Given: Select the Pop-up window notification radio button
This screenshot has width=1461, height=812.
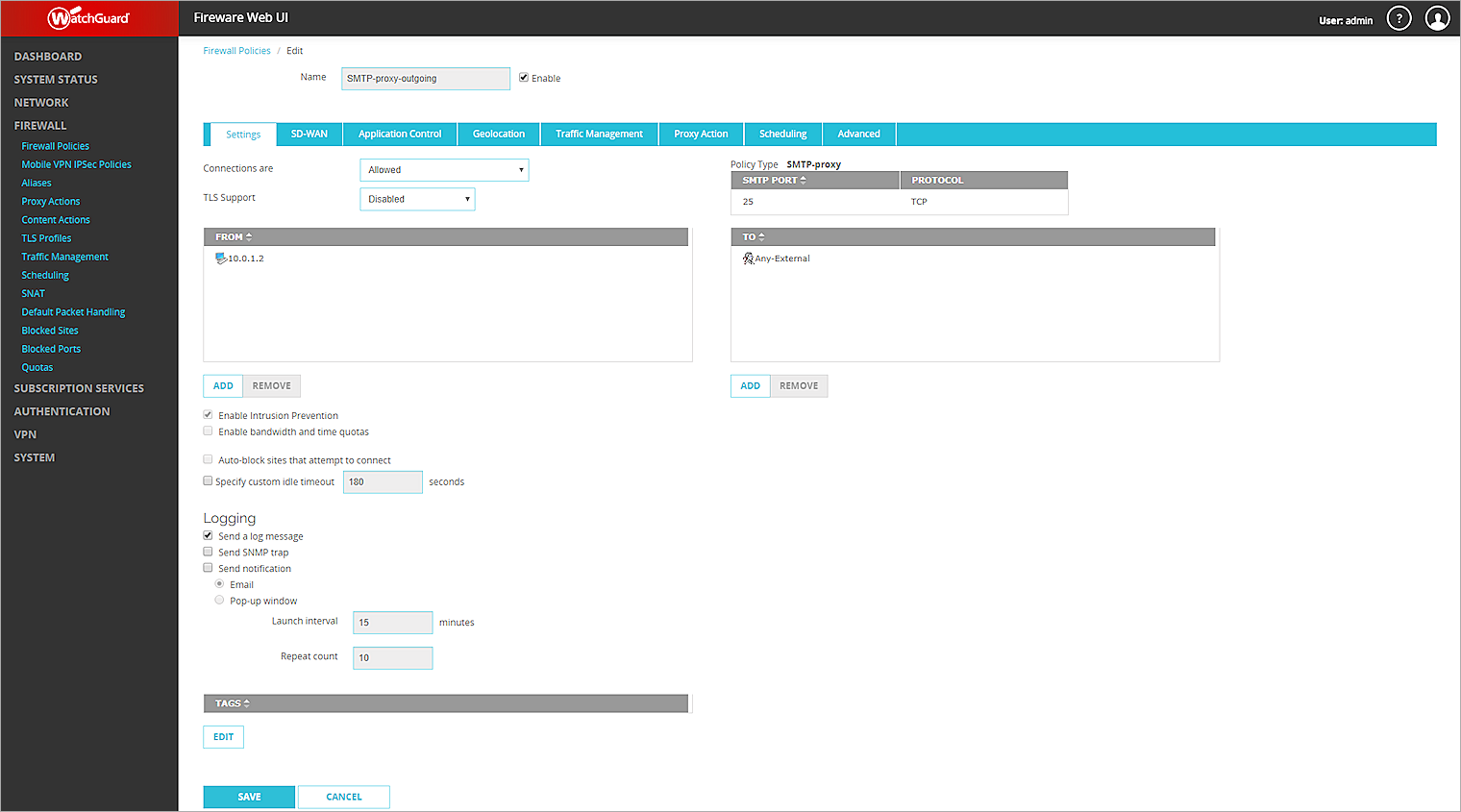Looking at the screenshot, I should [x=219, y=600].
